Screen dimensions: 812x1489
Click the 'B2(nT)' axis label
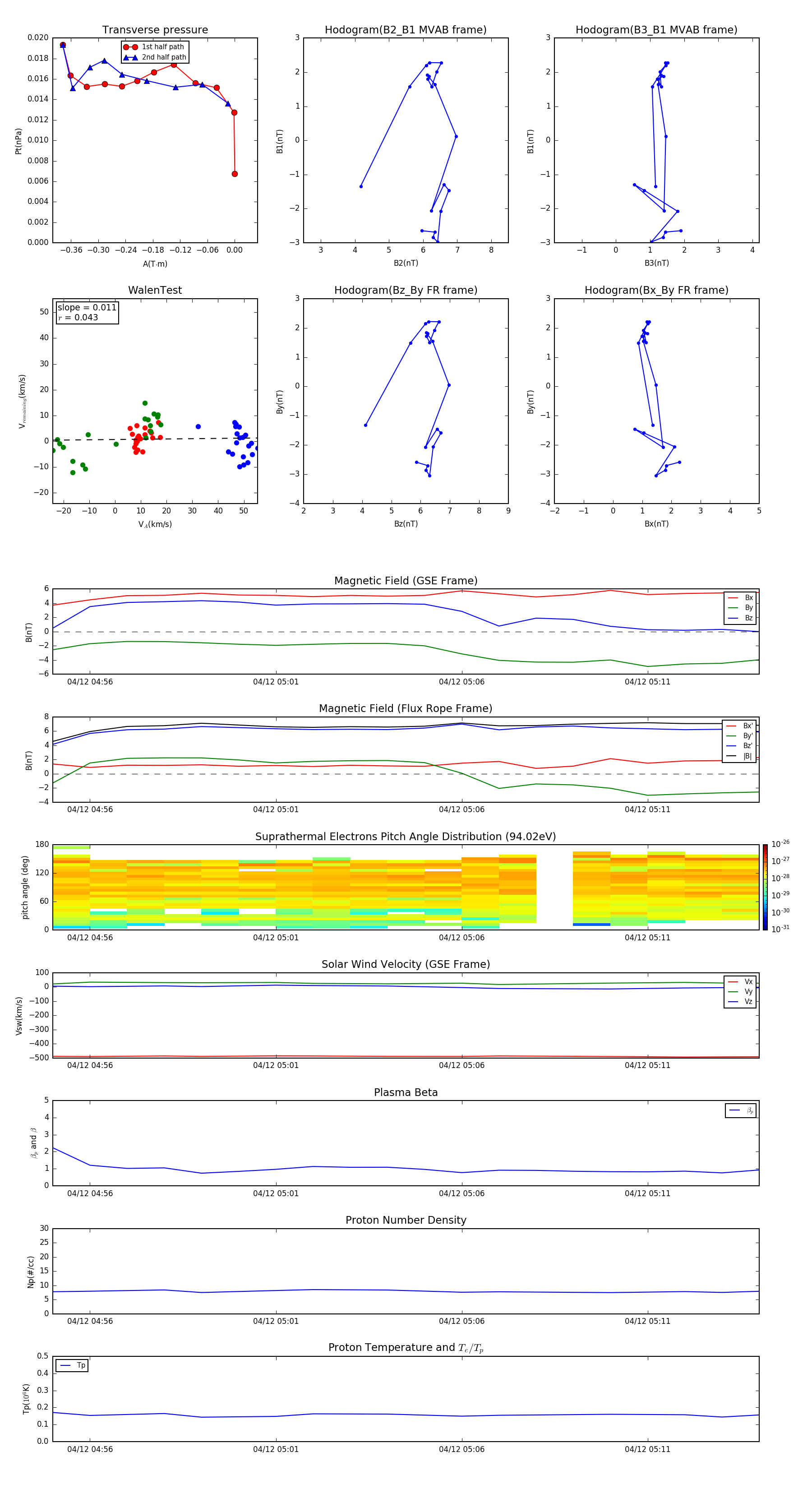click(406, 263)
